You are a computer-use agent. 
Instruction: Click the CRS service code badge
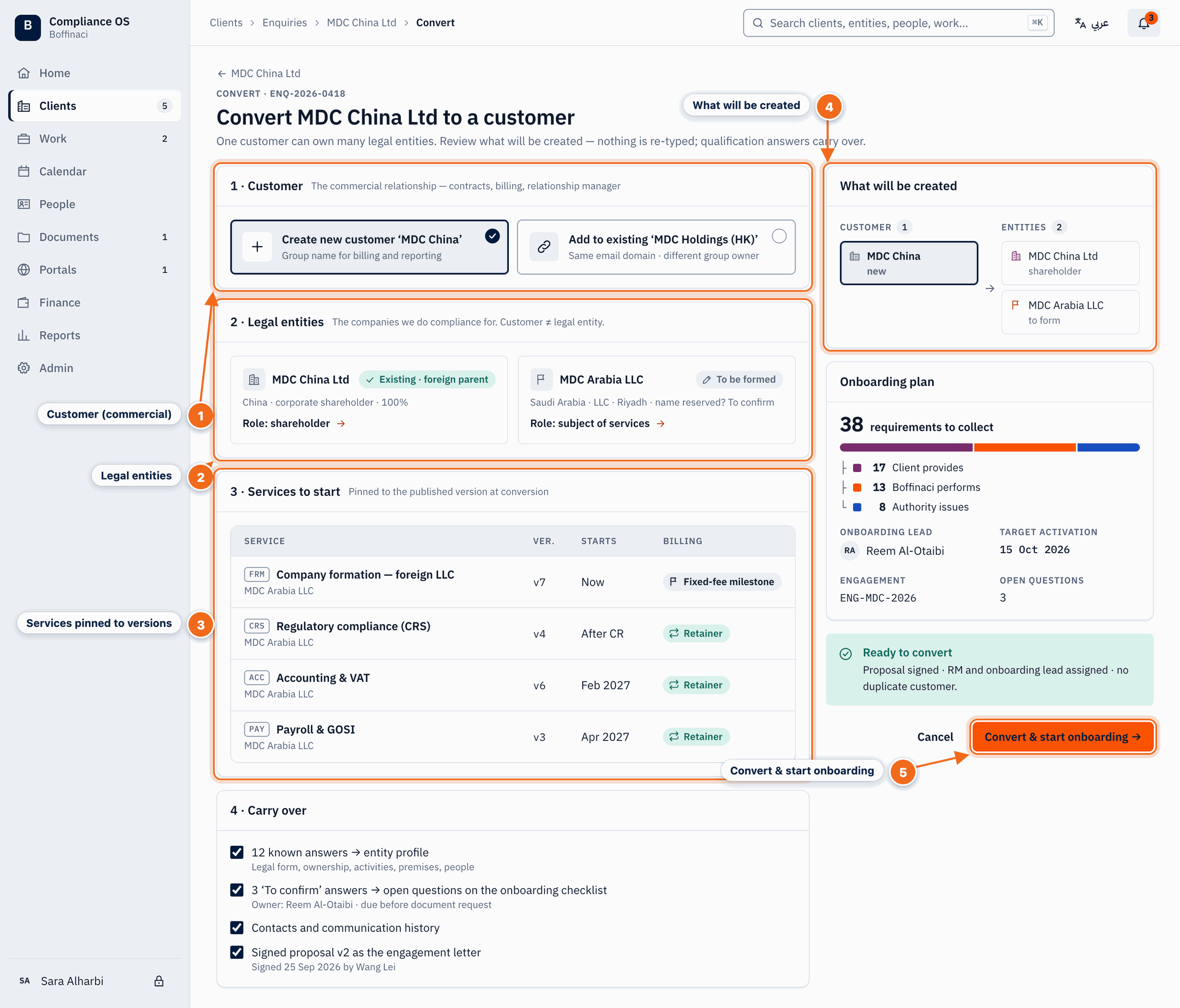256,626
